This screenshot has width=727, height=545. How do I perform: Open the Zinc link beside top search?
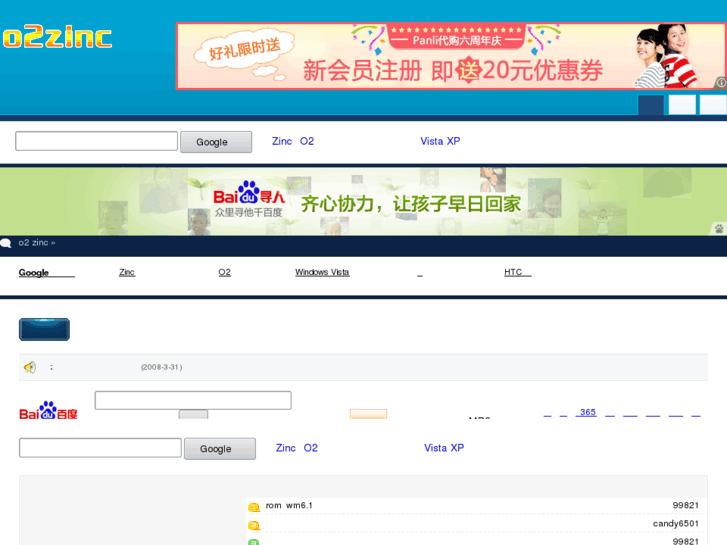pos(282,141)
